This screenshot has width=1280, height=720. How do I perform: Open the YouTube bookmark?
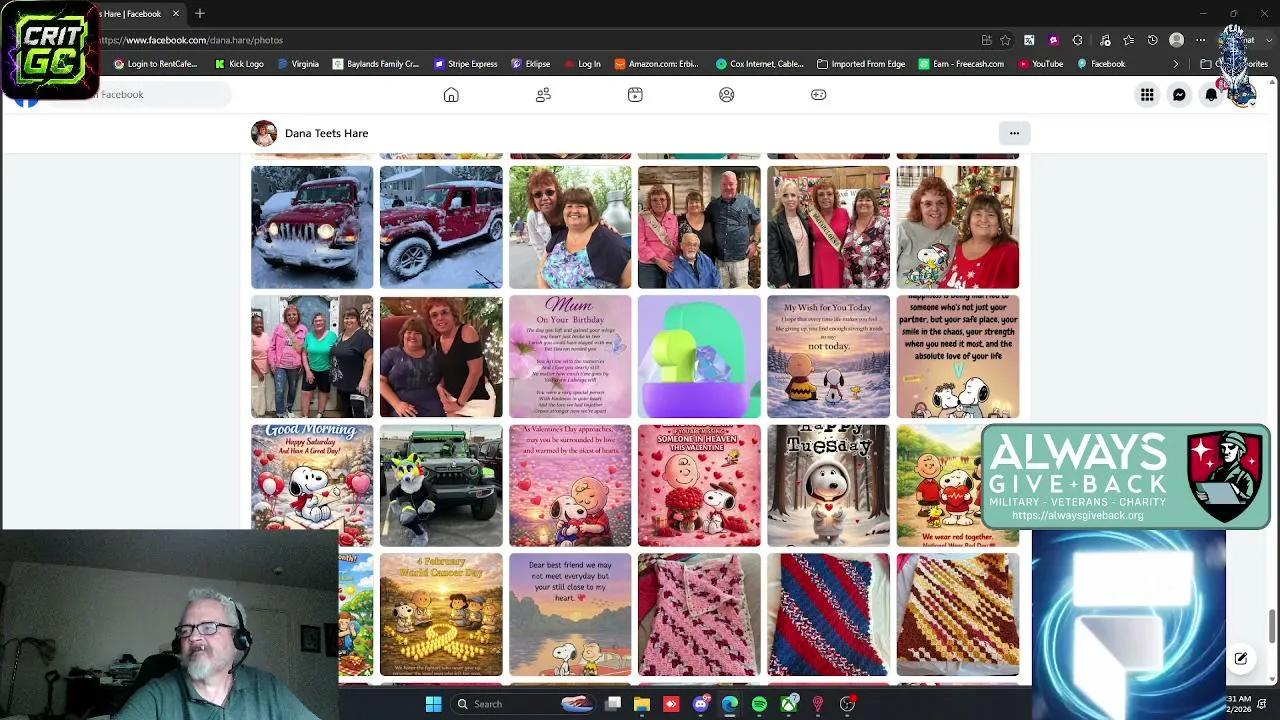pos(1041,64)
